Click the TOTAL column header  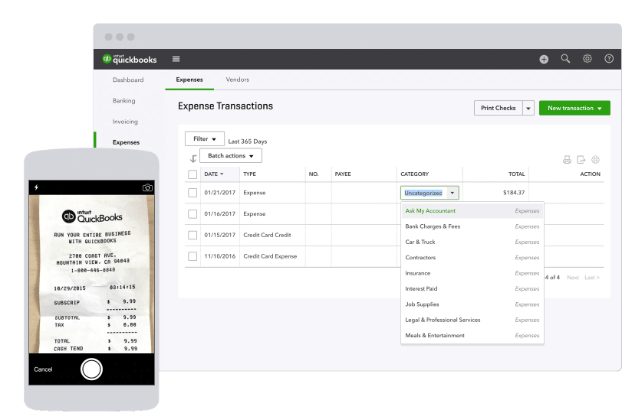(x=516, y=174)
